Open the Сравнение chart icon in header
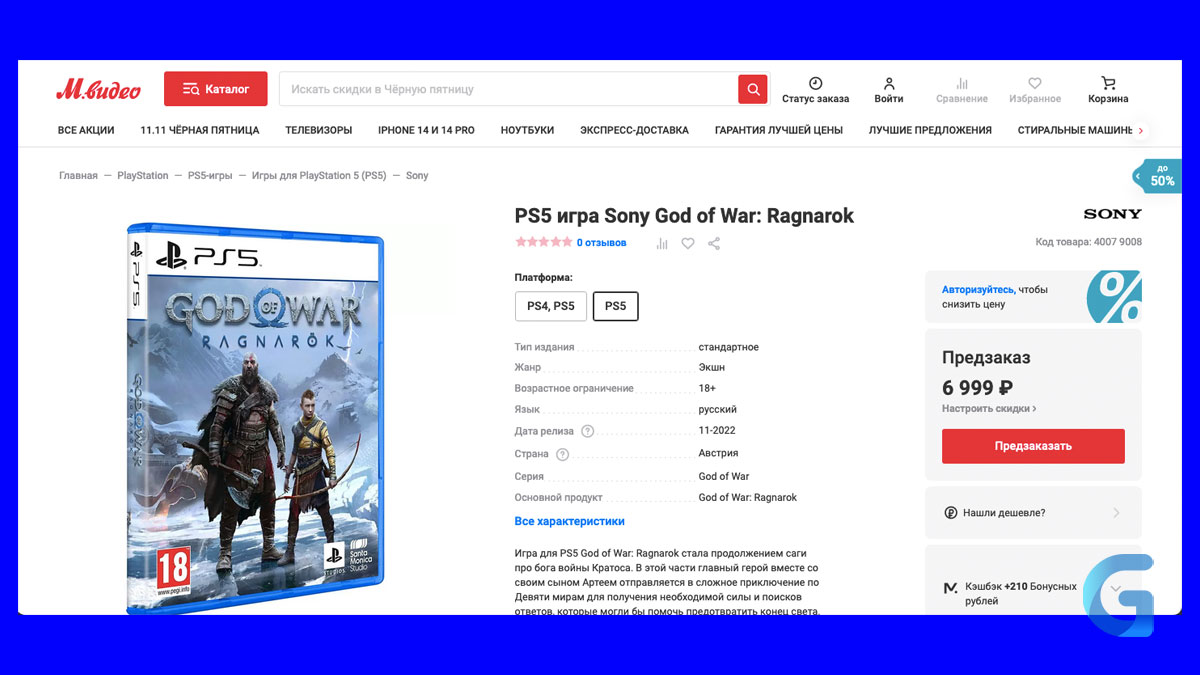1200x675 pixels. point(962,83)
